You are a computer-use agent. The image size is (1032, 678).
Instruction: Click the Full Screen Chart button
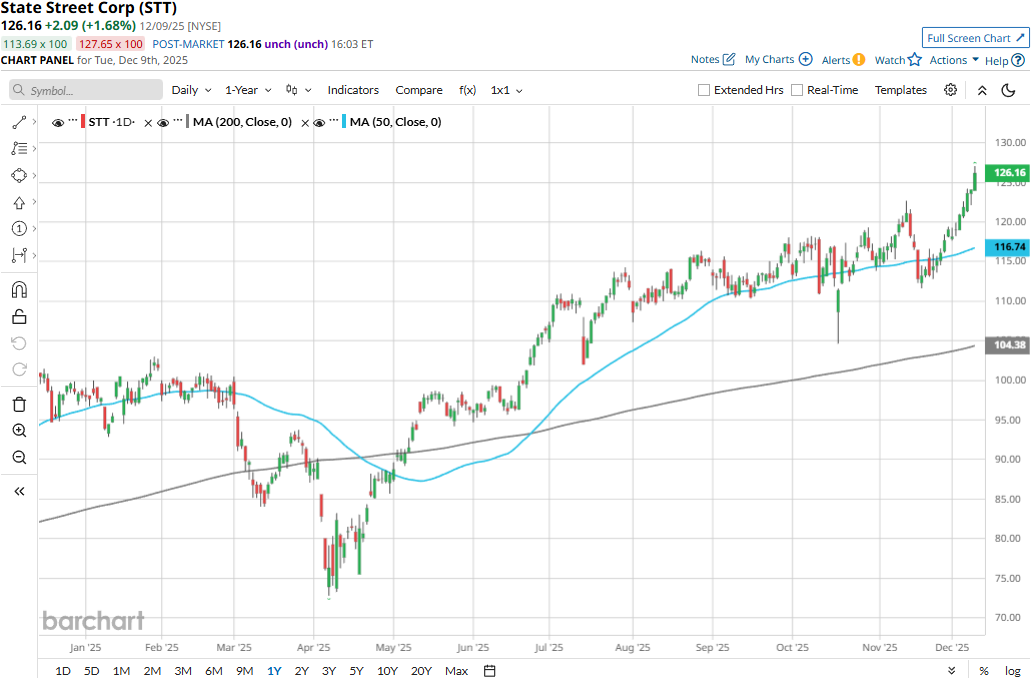click(x=974, y=38)
